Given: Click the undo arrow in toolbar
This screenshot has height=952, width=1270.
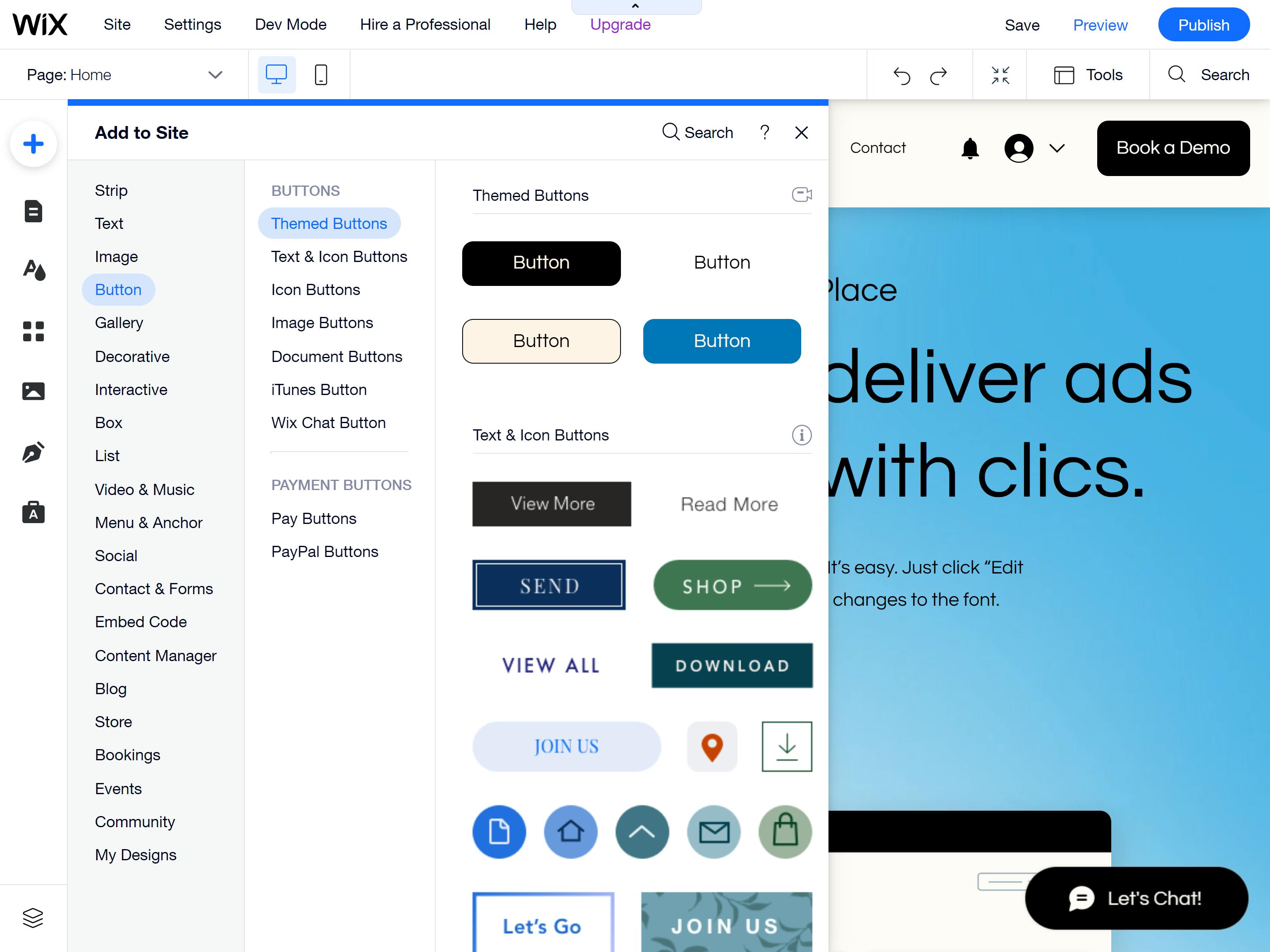Looking at the screenshot, I should click(901, 75).
